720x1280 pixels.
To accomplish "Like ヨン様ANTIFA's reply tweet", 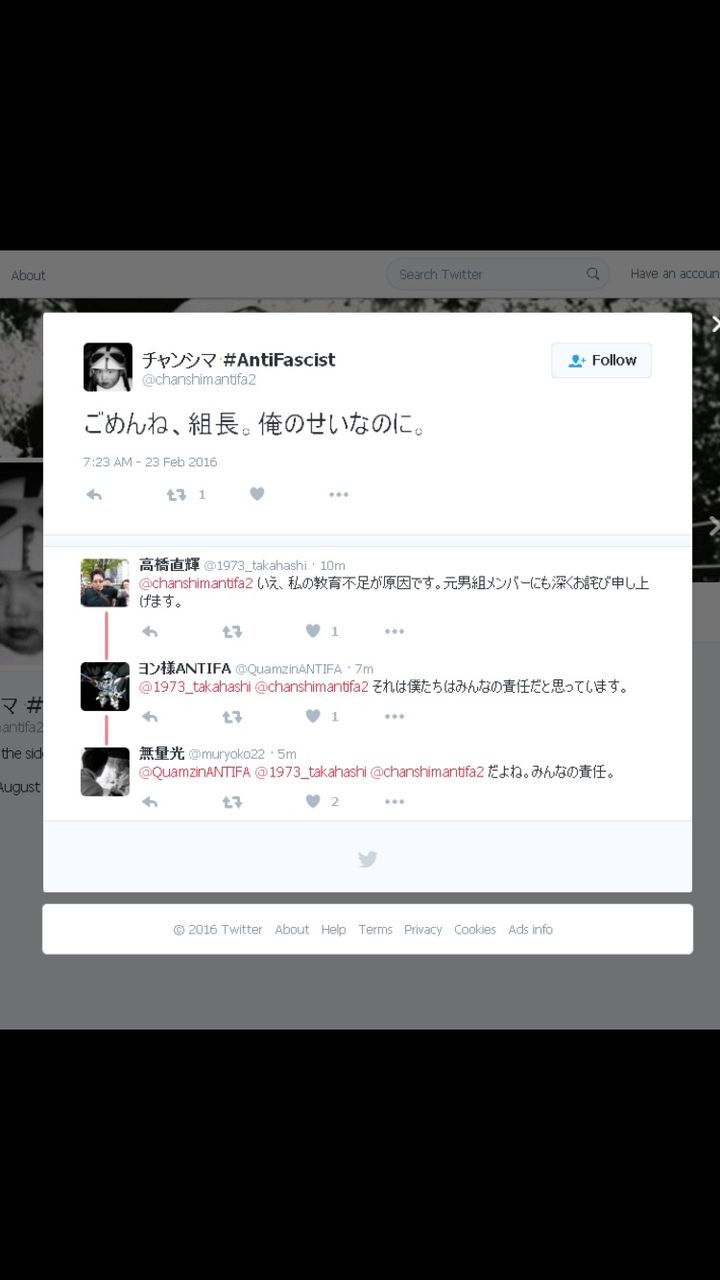I will [x=313, y=717].
